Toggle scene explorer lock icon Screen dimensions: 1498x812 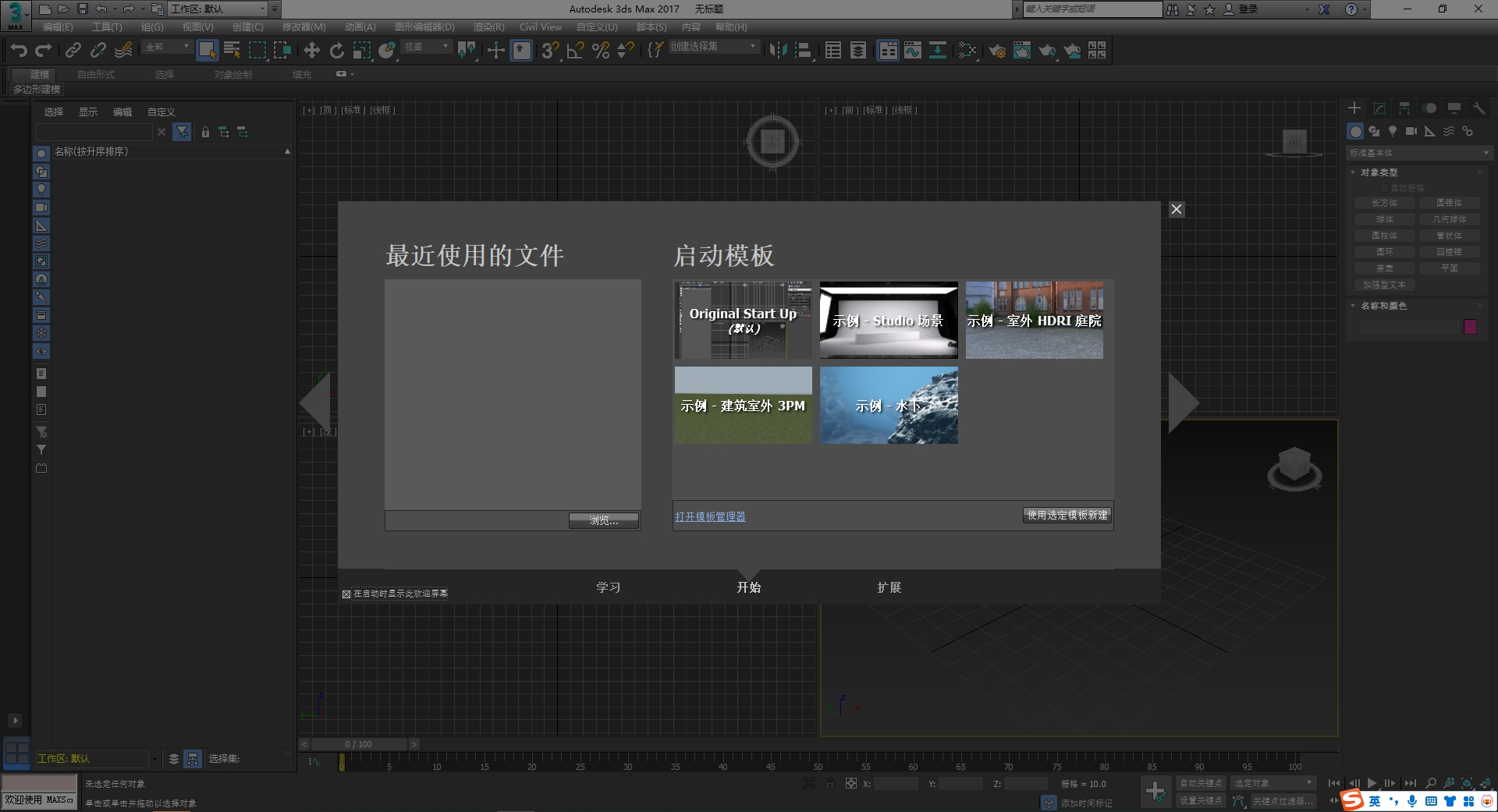[205, 132]
